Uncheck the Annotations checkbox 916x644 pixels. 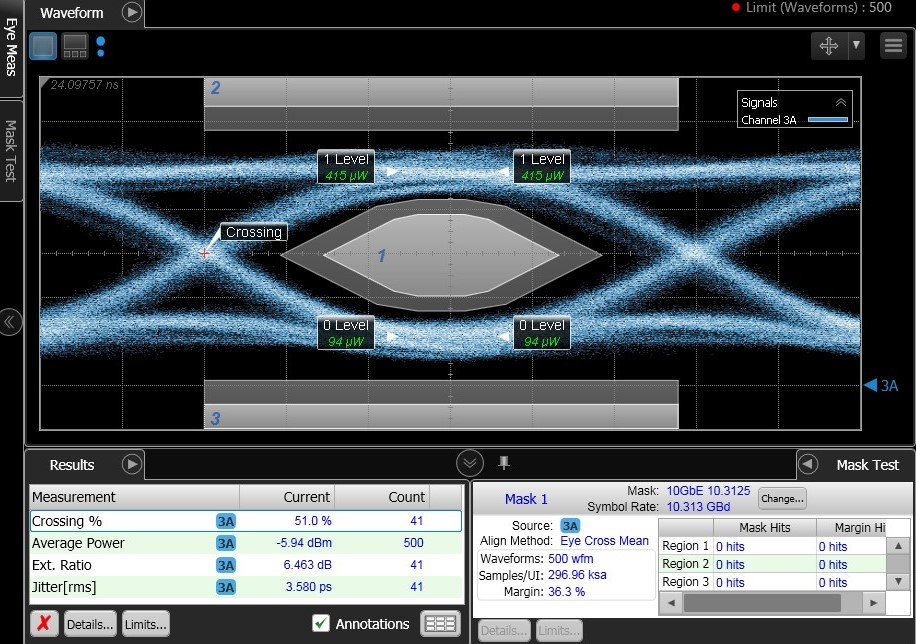pyautogui.click(x=321, y=623)
